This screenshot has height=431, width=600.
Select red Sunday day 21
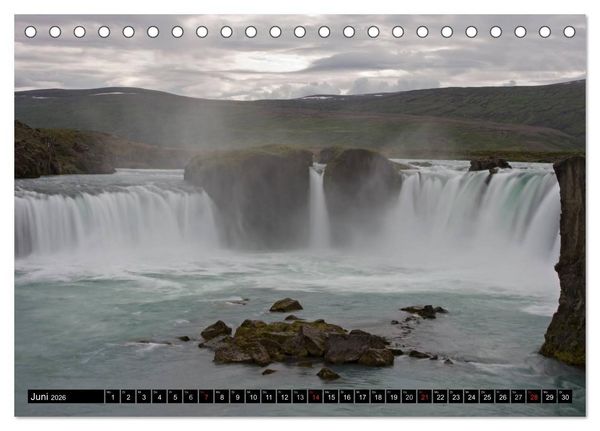tap(425, 397)
